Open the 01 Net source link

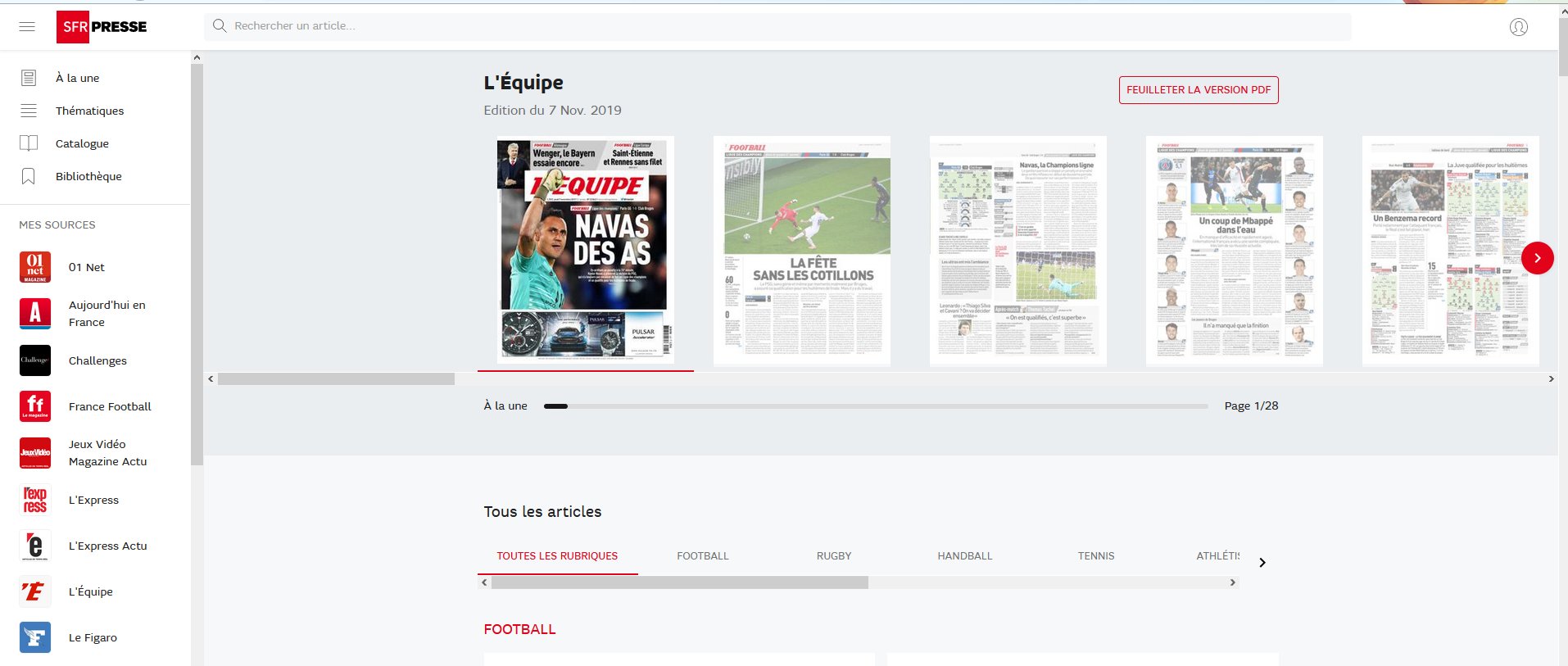coord(86,267)
